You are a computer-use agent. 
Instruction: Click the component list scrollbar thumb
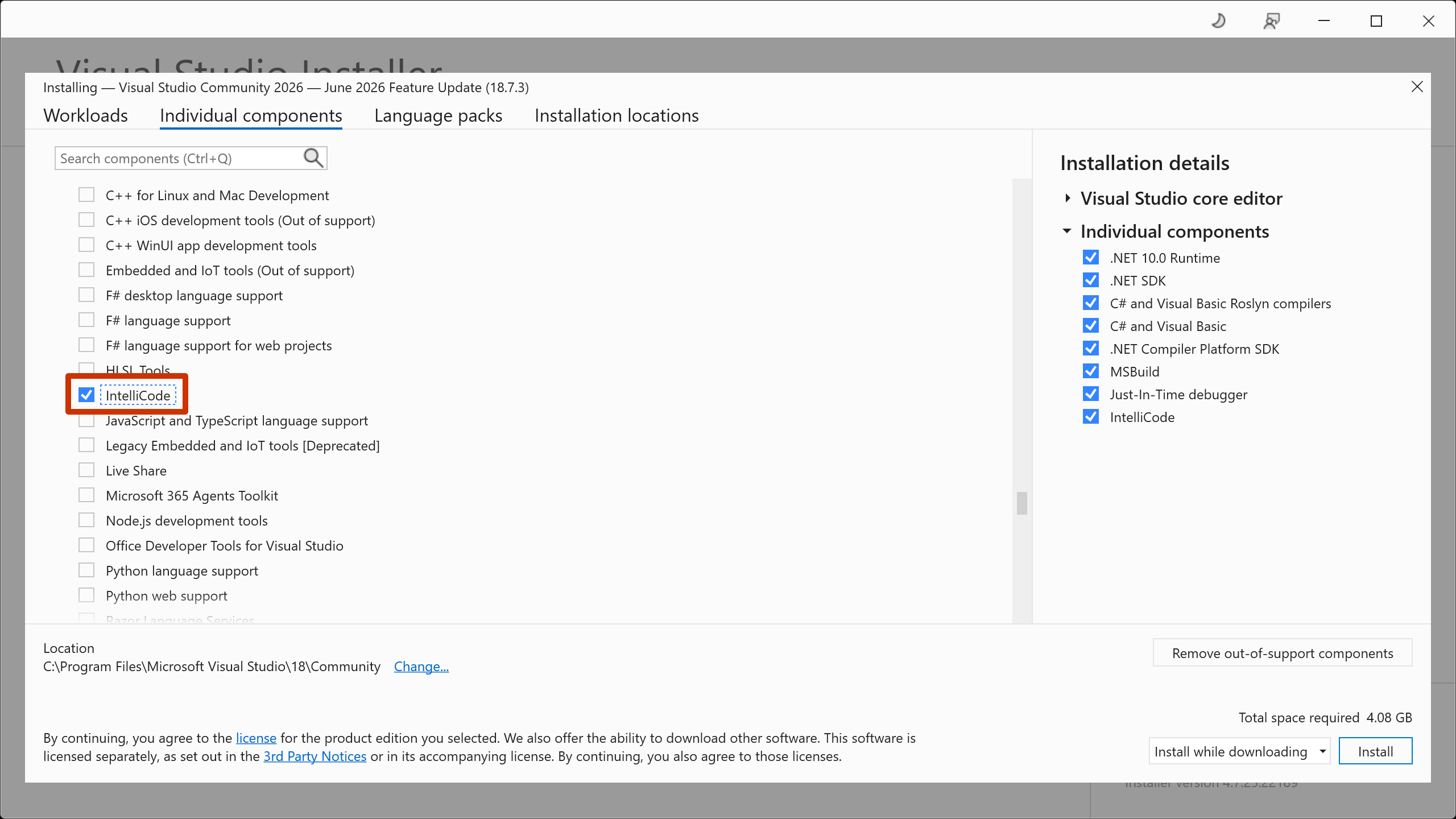click(x=1022, y=503)
